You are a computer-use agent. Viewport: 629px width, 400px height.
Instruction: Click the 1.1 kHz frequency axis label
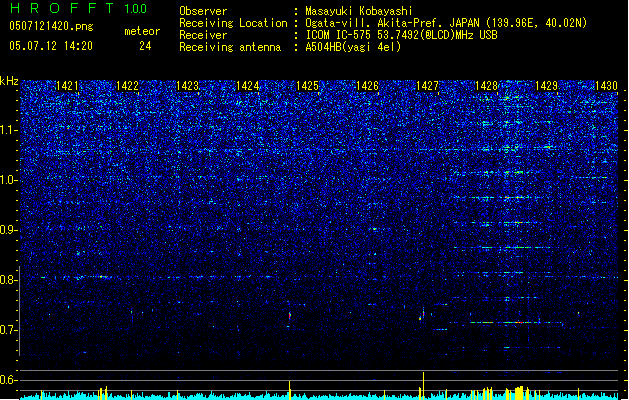(x=9, y=130)
